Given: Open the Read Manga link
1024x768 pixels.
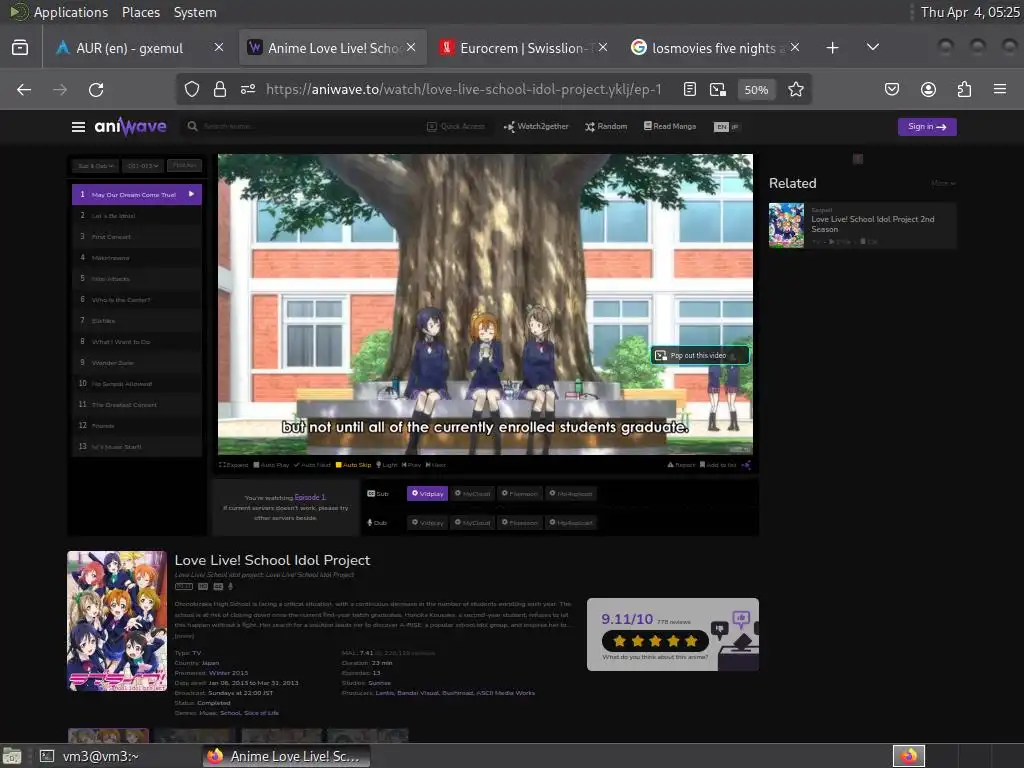Looking at the screenshot, I should point(670,126).
